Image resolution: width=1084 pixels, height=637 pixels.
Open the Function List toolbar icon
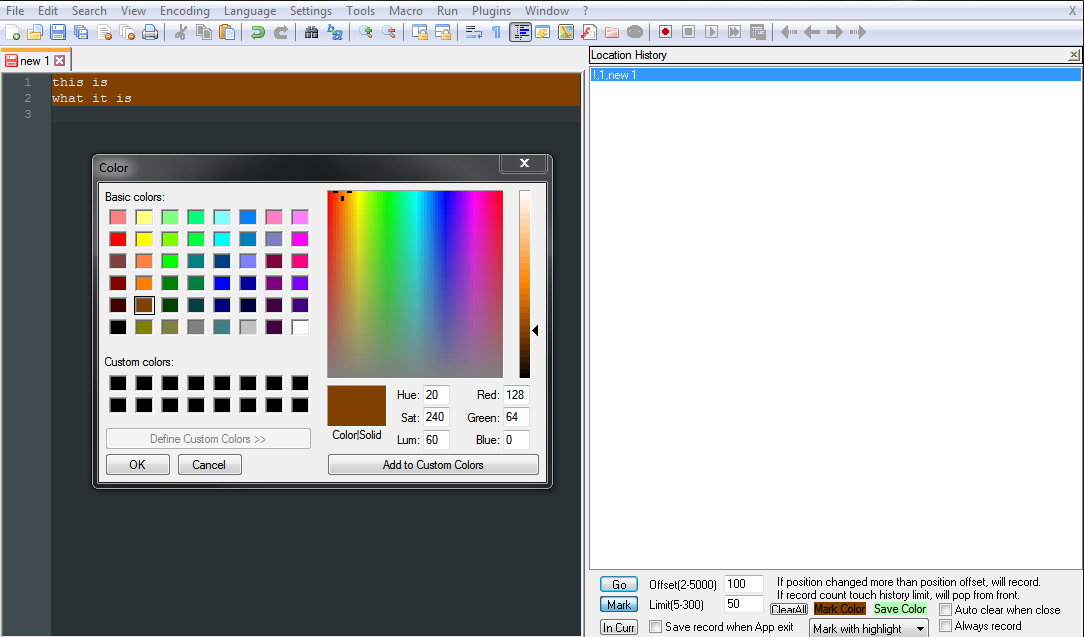[589, 32]
